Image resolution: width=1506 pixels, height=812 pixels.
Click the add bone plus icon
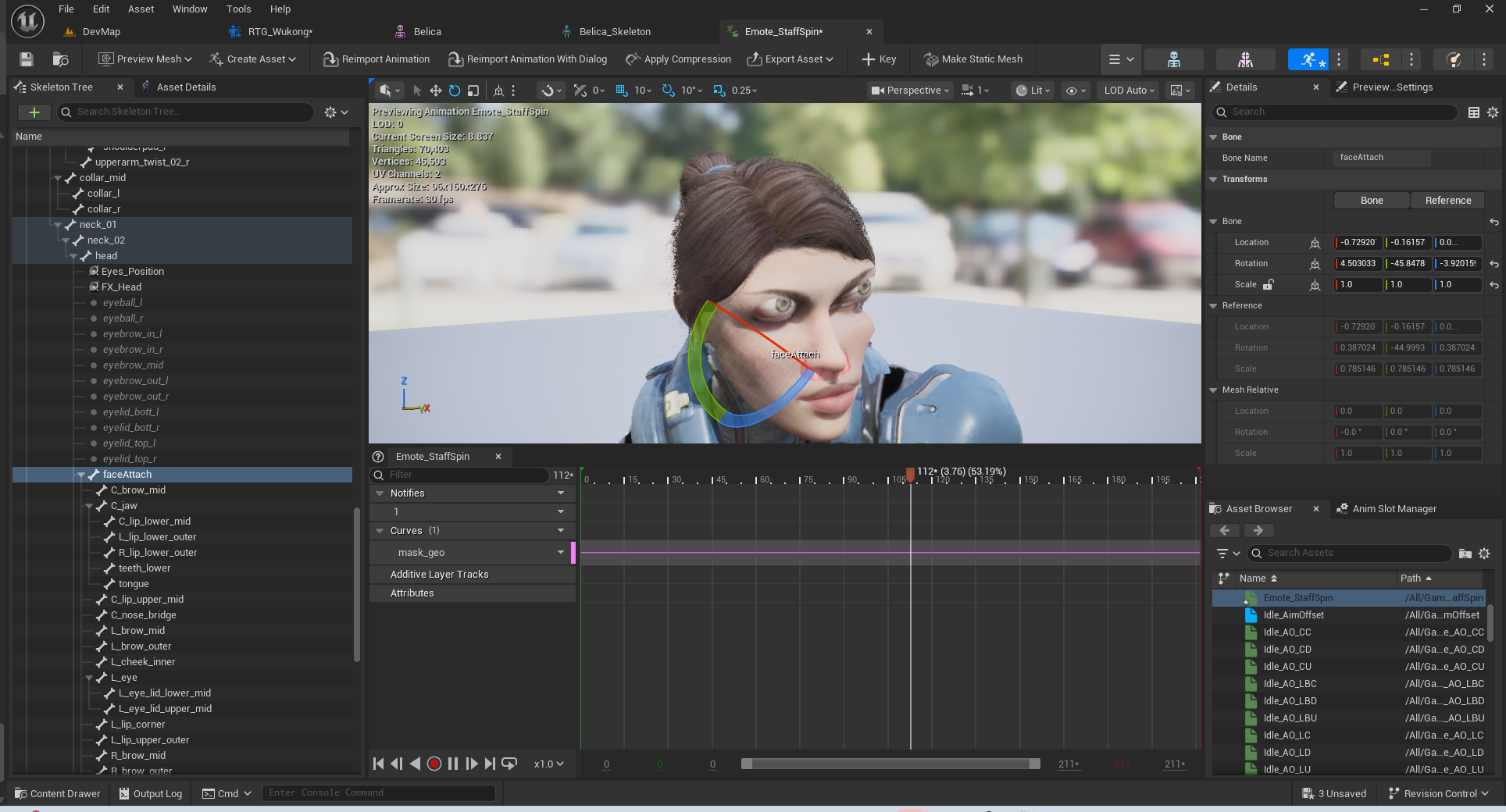34,112
